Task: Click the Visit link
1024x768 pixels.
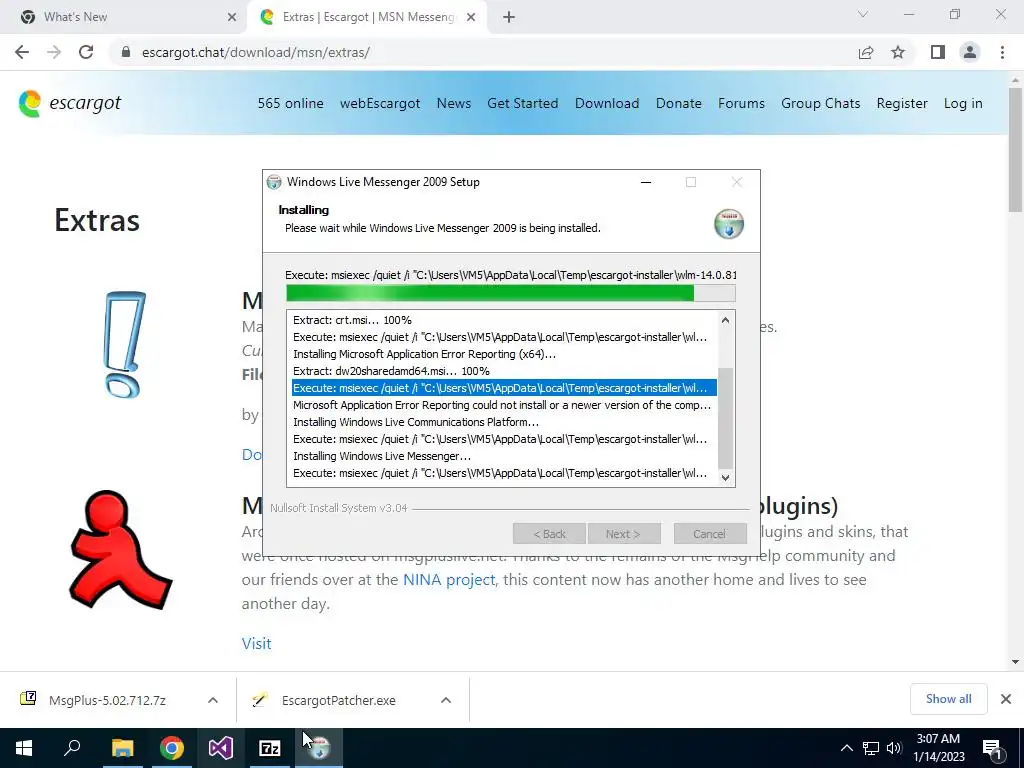Action: (x=257, y=643)
